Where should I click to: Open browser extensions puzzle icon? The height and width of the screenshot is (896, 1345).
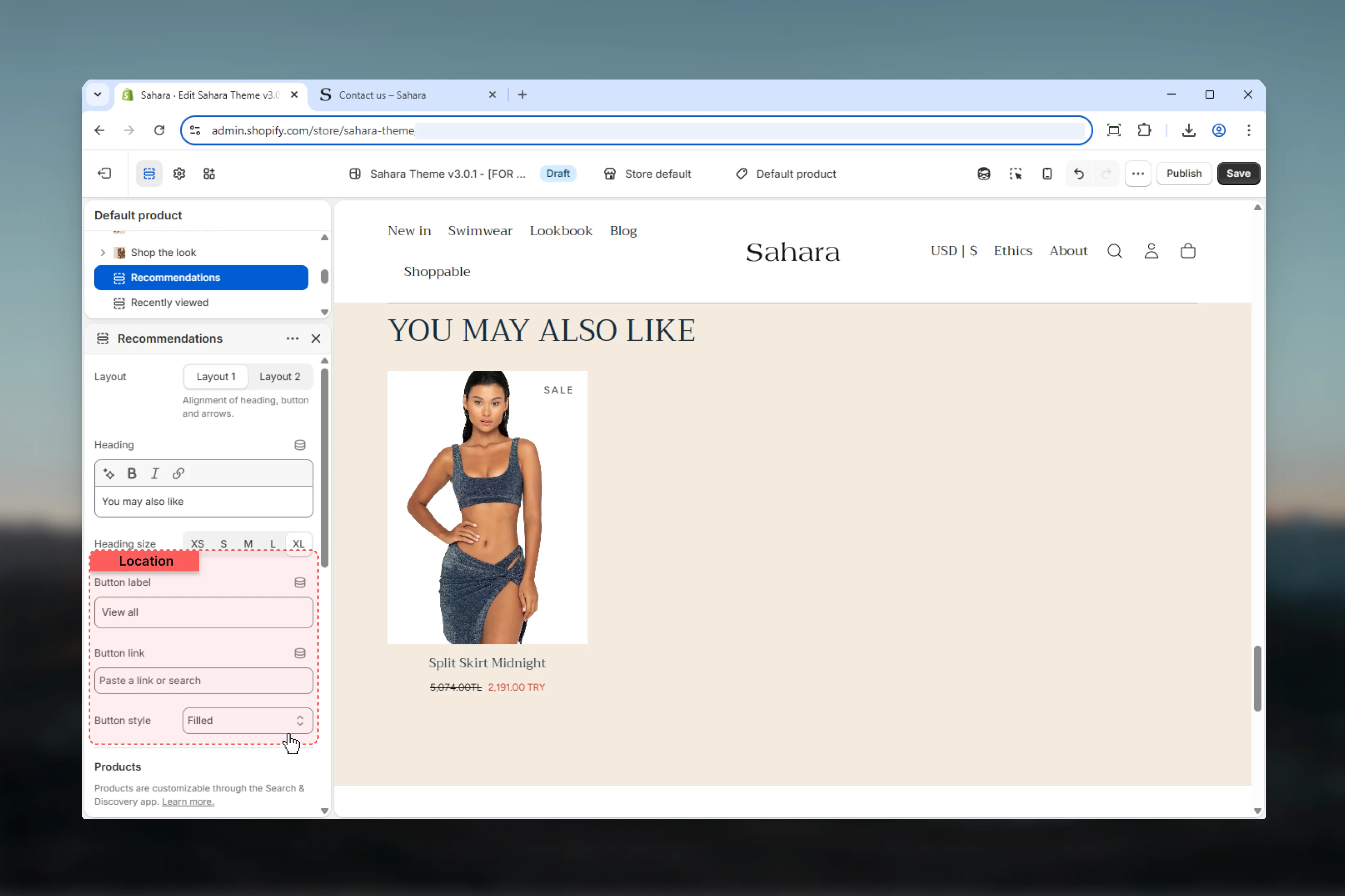[x=1144, y=130]
